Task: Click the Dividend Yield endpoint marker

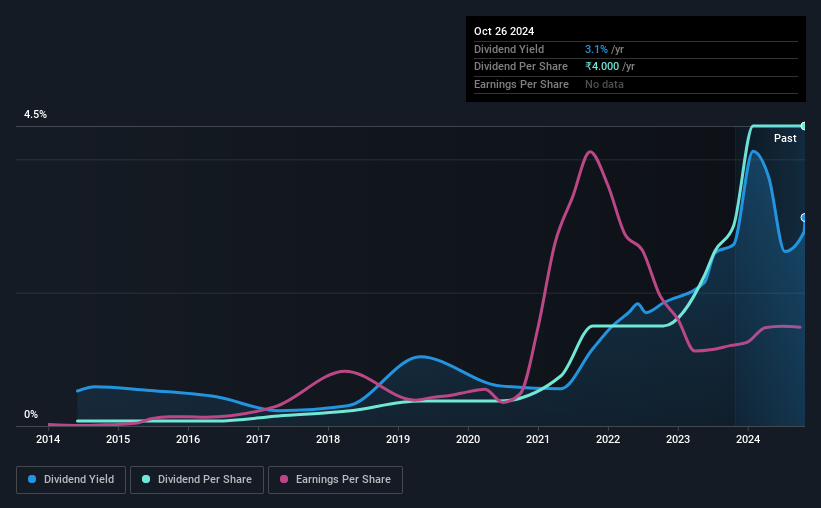Action: point(804,217)
